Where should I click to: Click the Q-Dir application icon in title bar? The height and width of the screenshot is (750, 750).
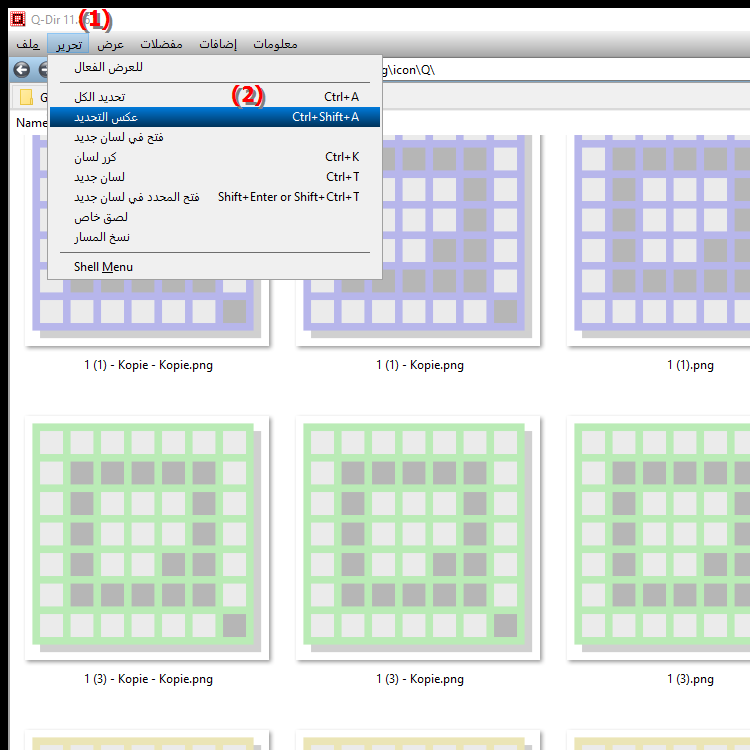click(18, 19)
